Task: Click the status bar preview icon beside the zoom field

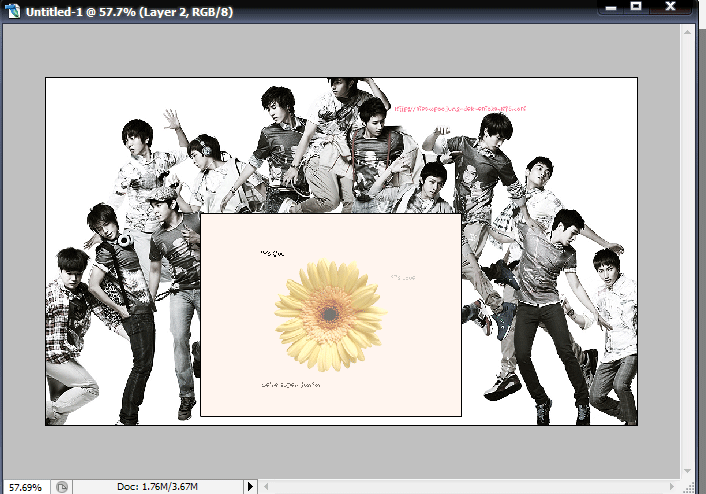Action: [62, 487]
